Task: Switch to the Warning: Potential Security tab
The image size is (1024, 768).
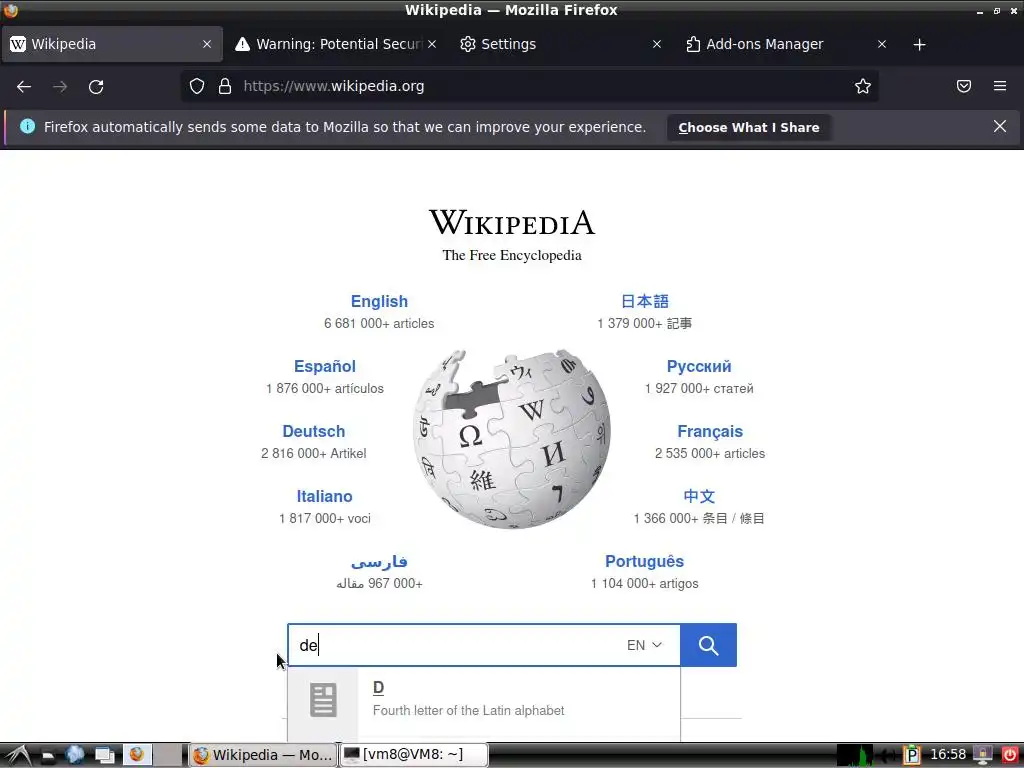Action: tap(336, 44)
